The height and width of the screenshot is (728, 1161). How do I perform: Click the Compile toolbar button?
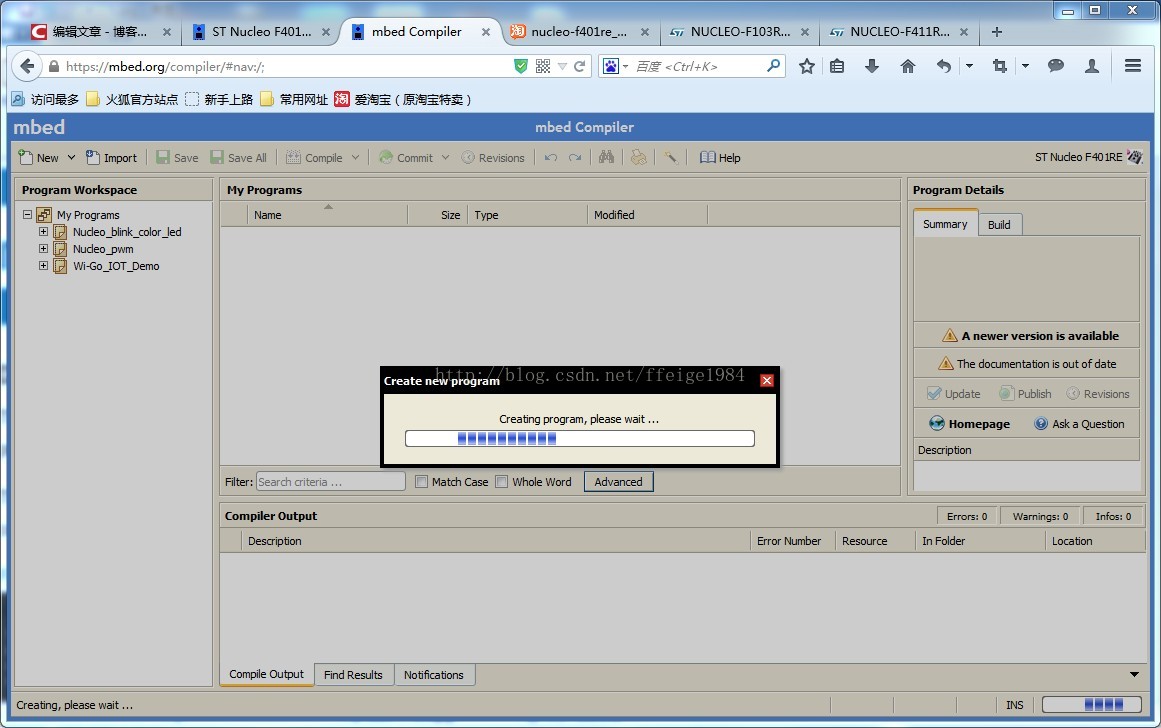[314, 158]
